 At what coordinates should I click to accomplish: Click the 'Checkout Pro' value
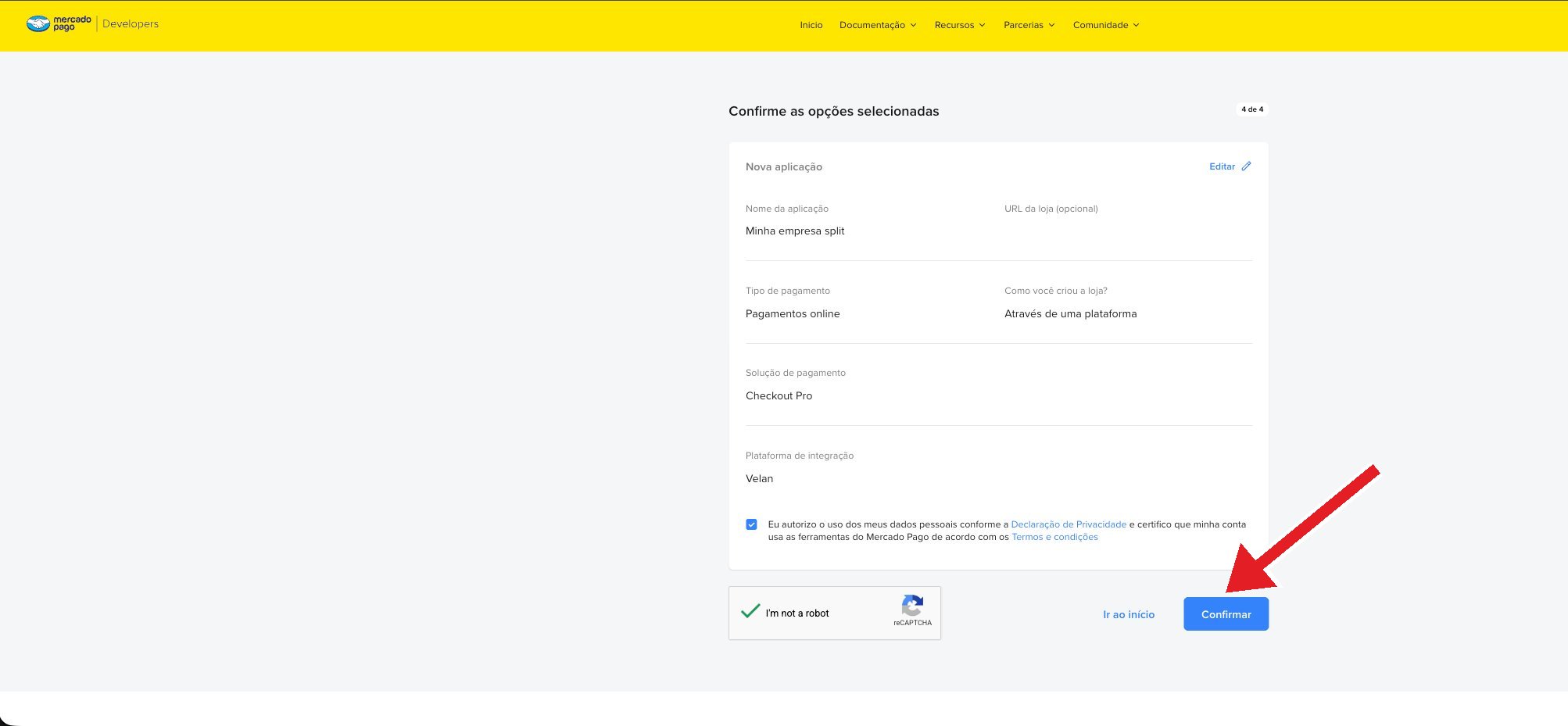click(x=779, y=395)
